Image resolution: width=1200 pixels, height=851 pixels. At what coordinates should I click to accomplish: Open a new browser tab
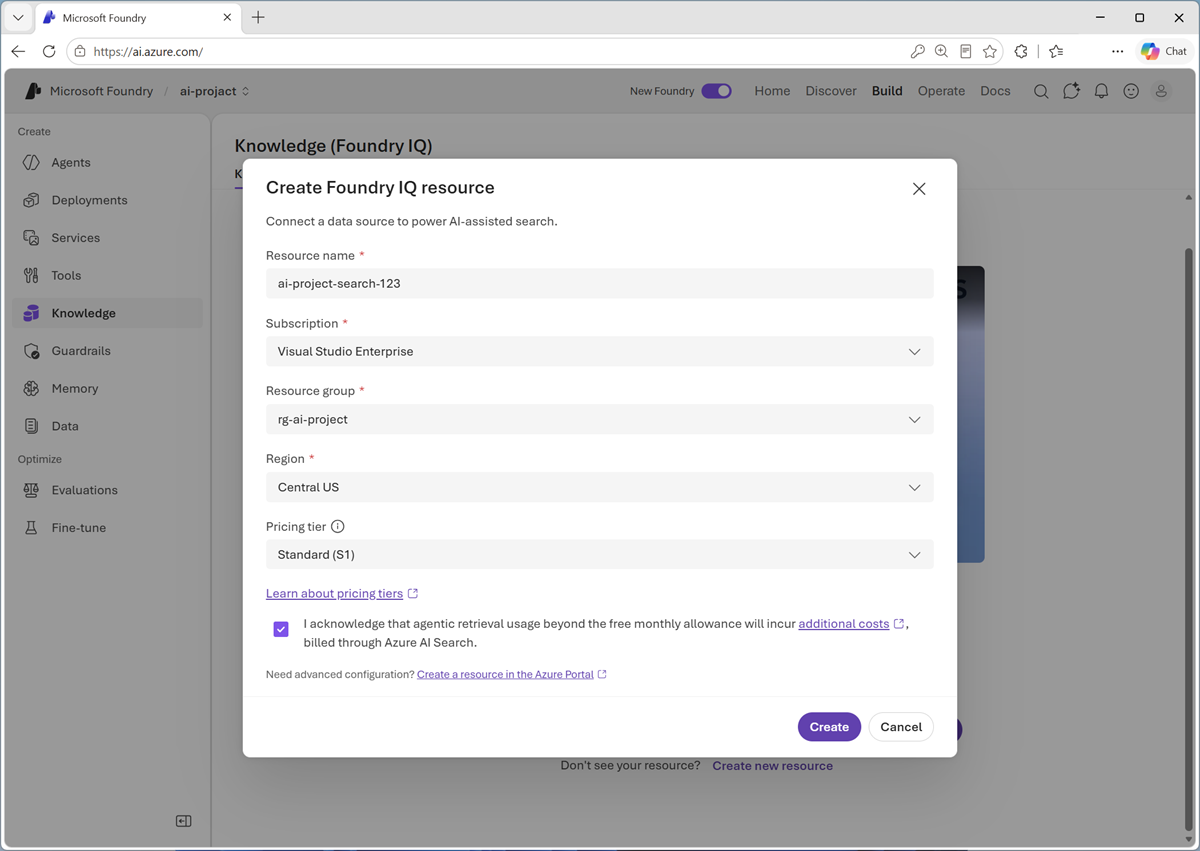(x=258, y=17)
